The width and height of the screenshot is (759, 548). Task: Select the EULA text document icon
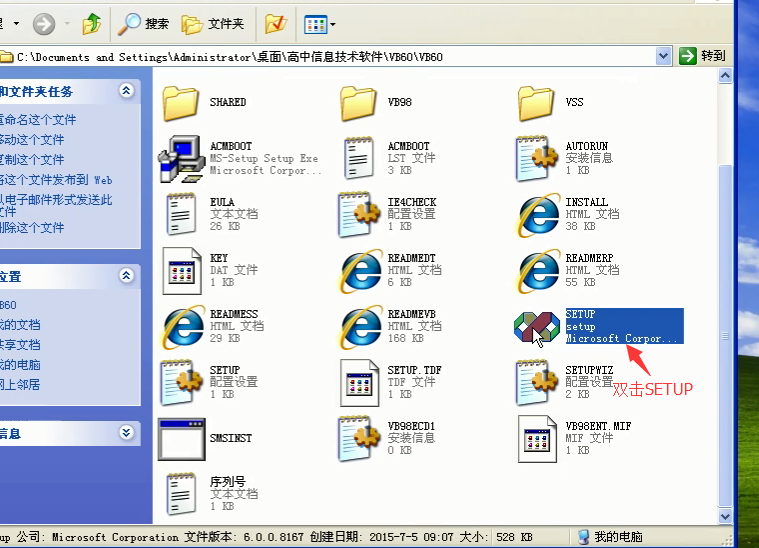pyautogui.click(x=181, y=214)
